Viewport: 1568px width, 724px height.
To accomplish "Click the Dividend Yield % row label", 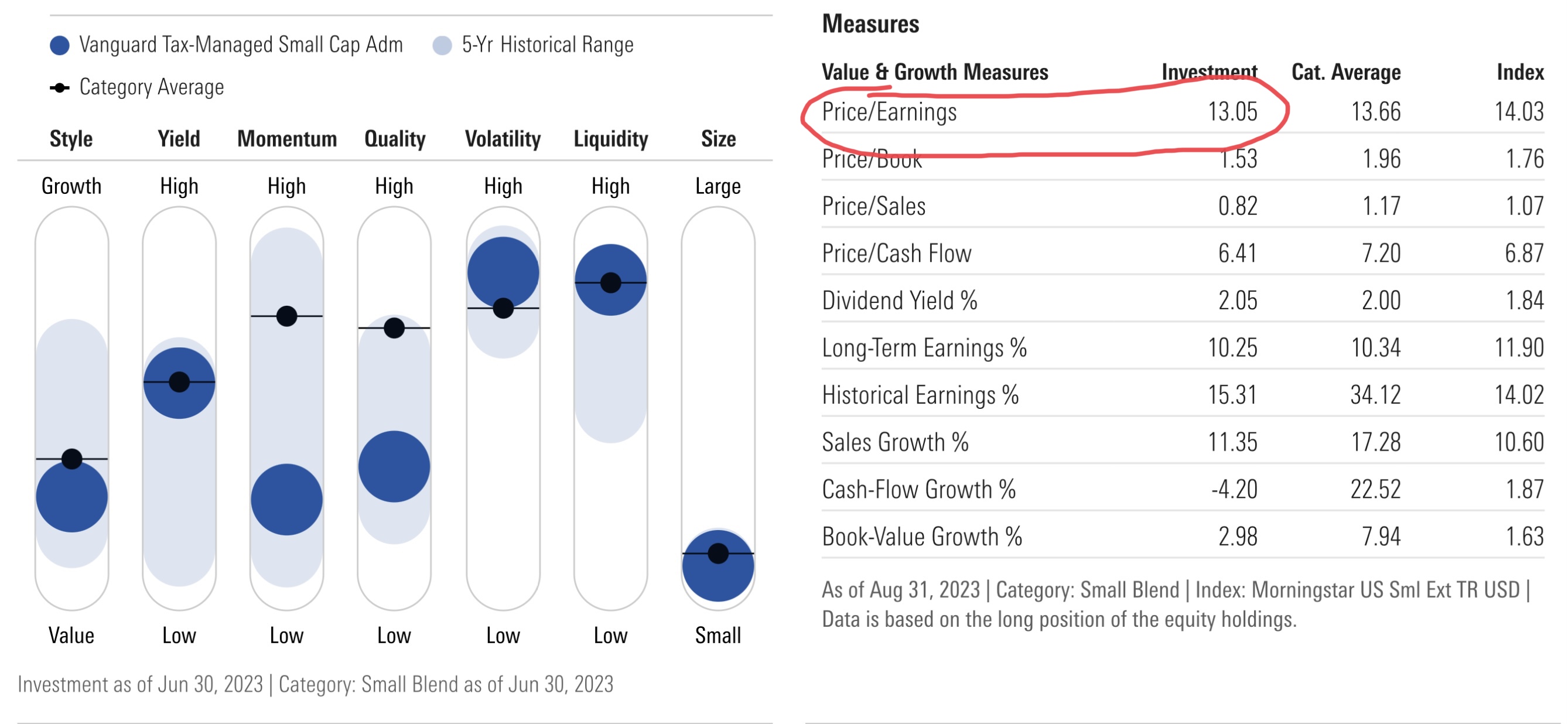I will [899, 301].
